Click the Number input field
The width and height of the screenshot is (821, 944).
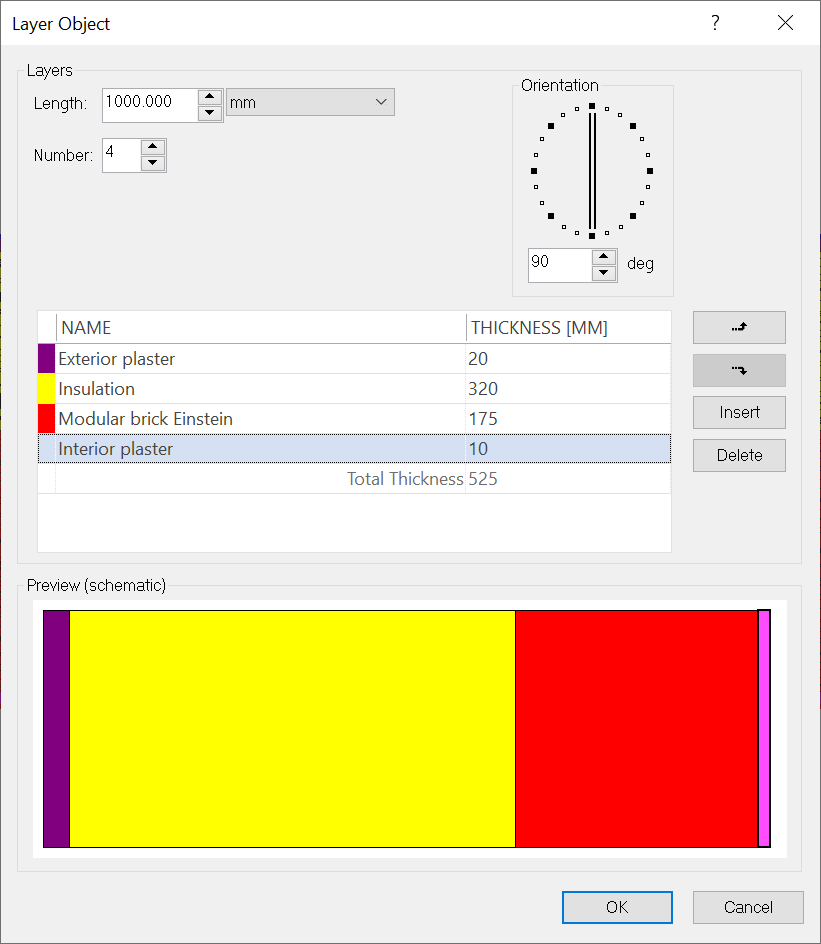[122, 155]
